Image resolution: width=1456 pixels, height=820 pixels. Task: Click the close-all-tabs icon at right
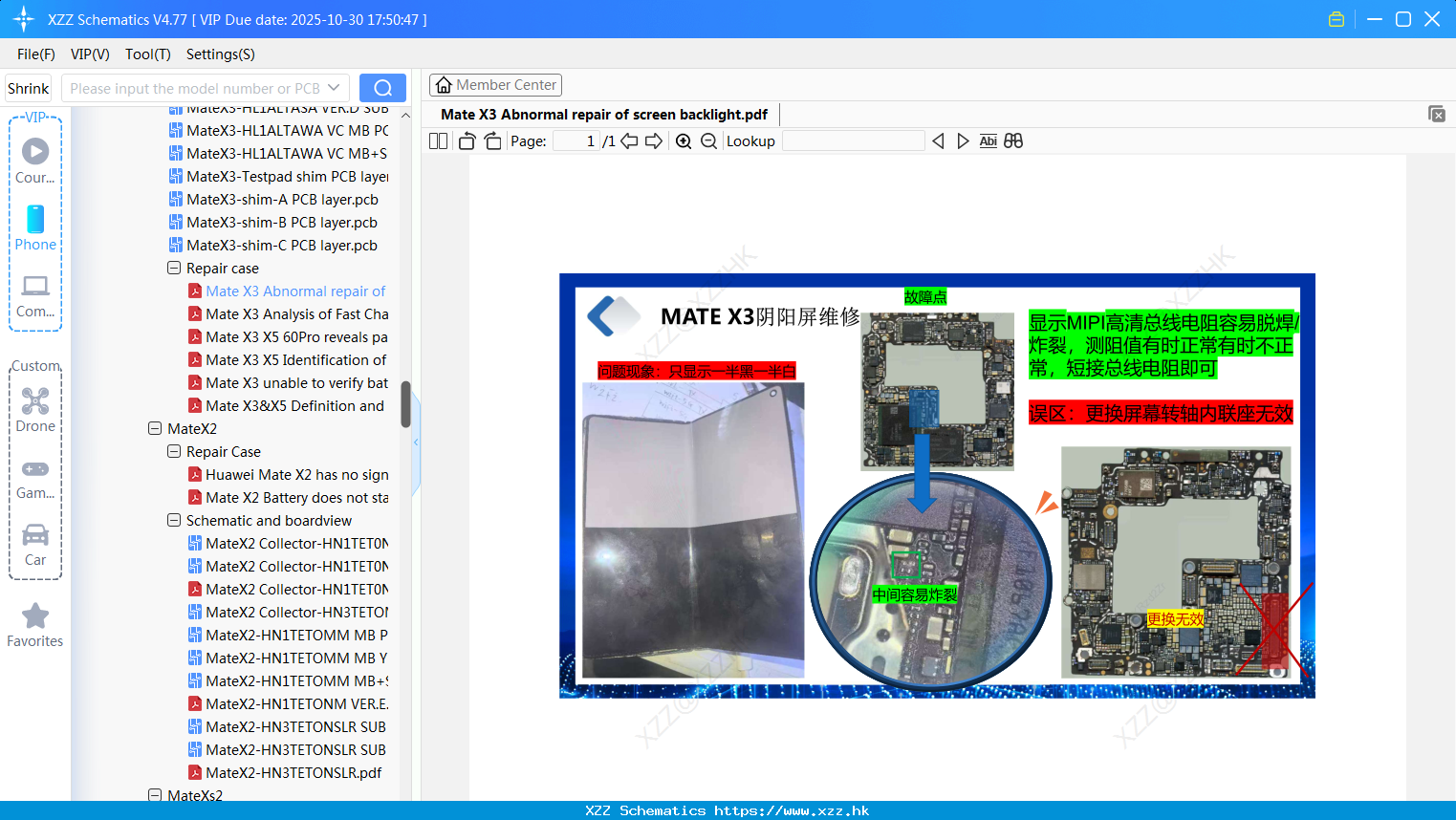(x=1437, y=114)
